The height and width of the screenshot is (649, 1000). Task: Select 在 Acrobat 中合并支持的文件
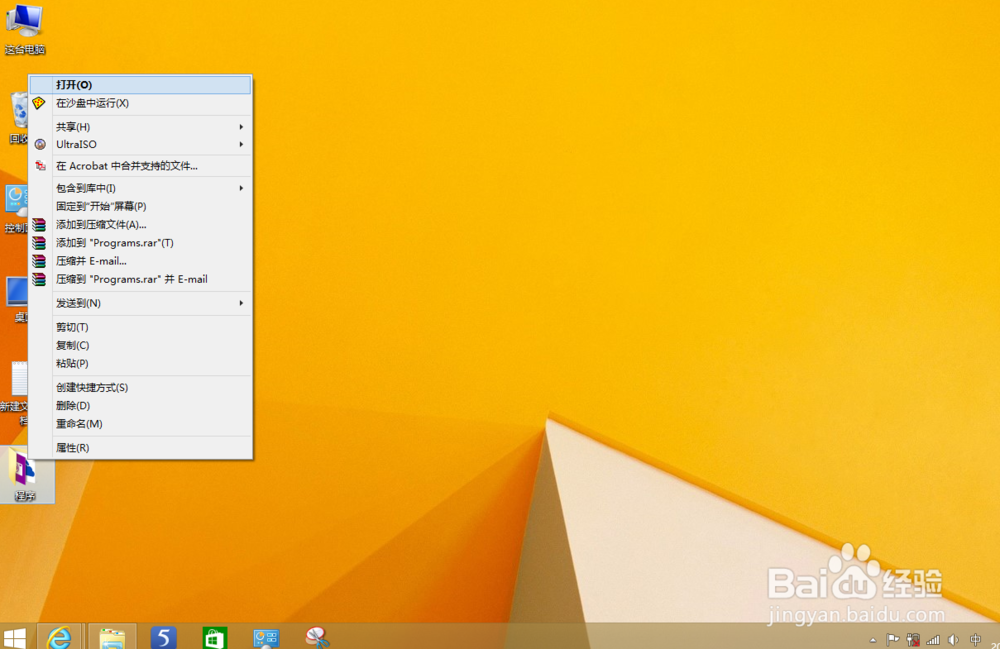pos(140,166)
